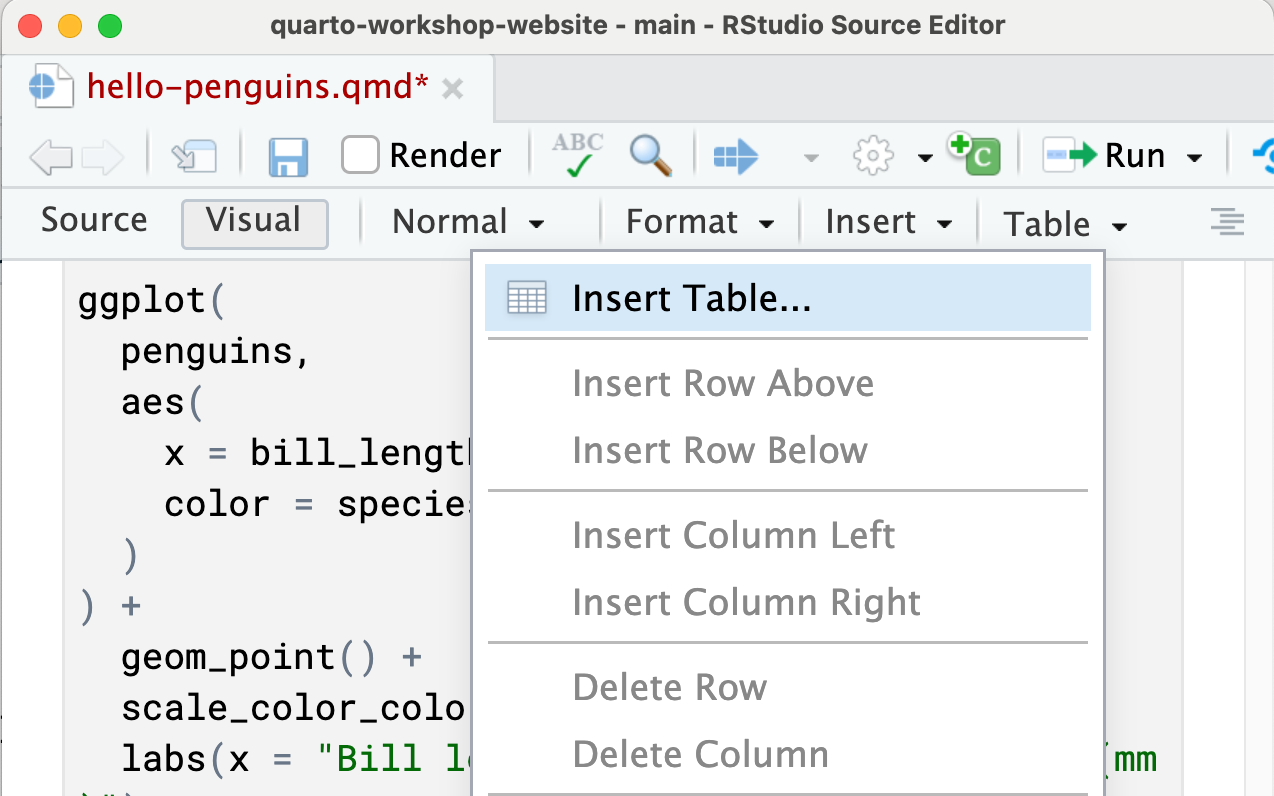This screenshot has height=796, width=1274.
Task: Switch to Visual editor mode
Action: 254,221
